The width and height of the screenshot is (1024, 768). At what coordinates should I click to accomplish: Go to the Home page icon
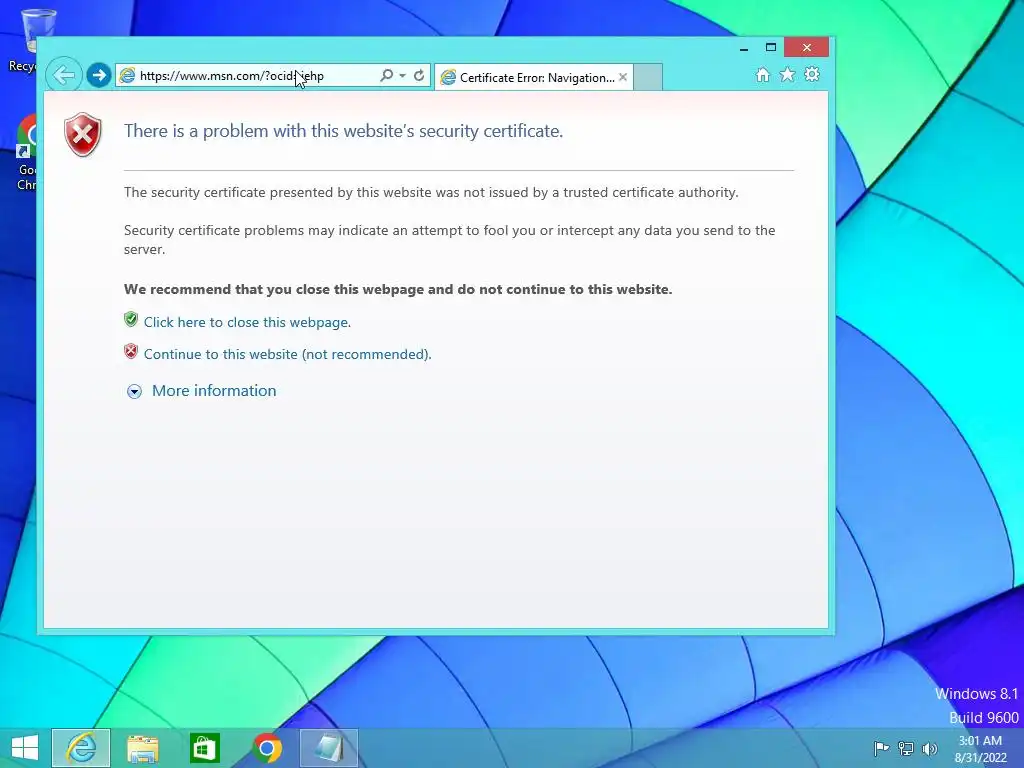[763, 74]
